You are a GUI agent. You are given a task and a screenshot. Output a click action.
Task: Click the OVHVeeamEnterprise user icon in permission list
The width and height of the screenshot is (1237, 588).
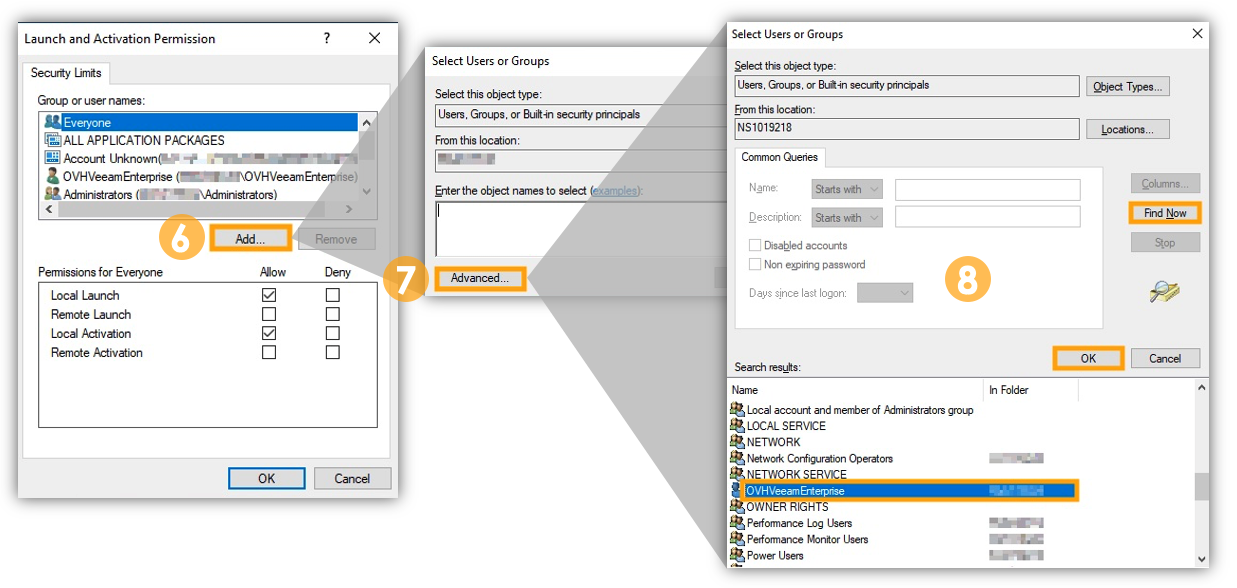53,176
